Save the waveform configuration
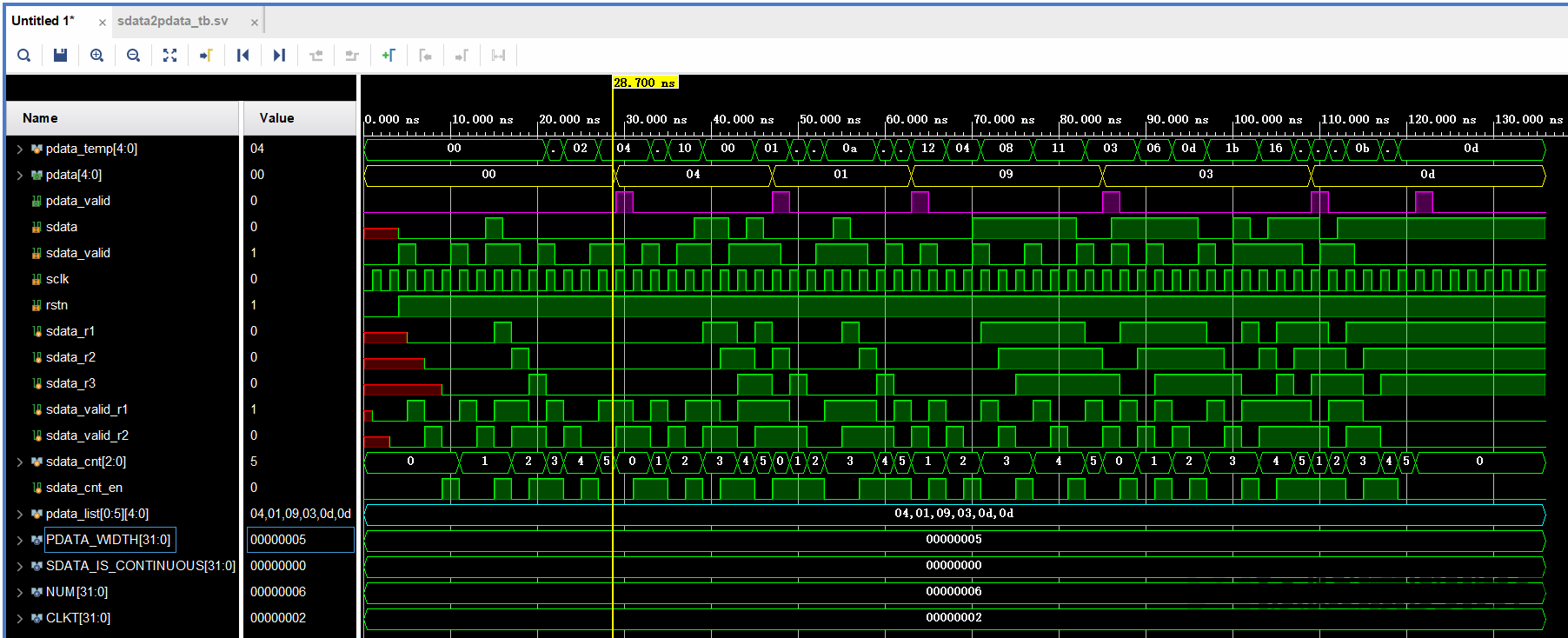The width and height of the screenshot is (1568, 638). click(60, 56)
